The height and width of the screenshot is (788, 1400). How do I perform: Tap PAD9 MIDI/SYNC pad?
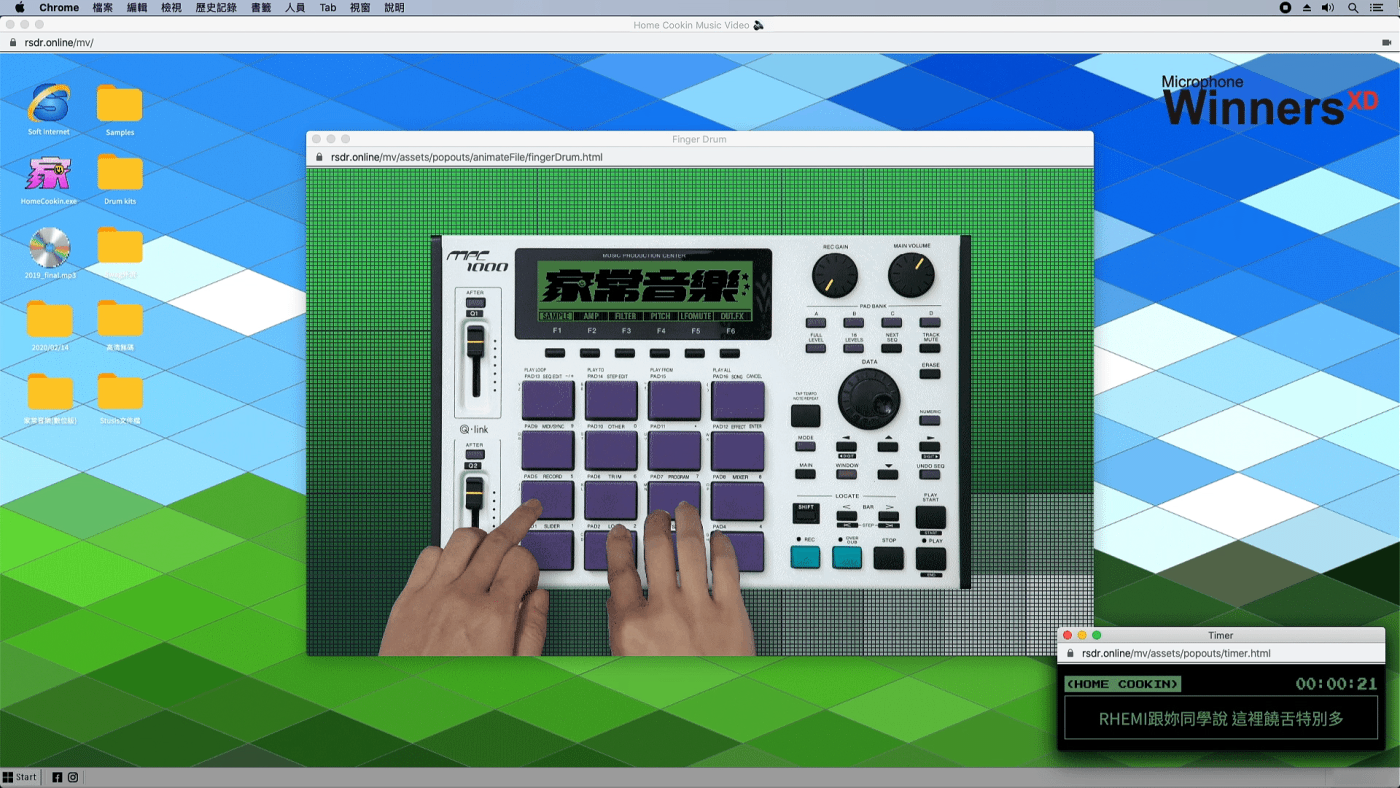point(547,451)
